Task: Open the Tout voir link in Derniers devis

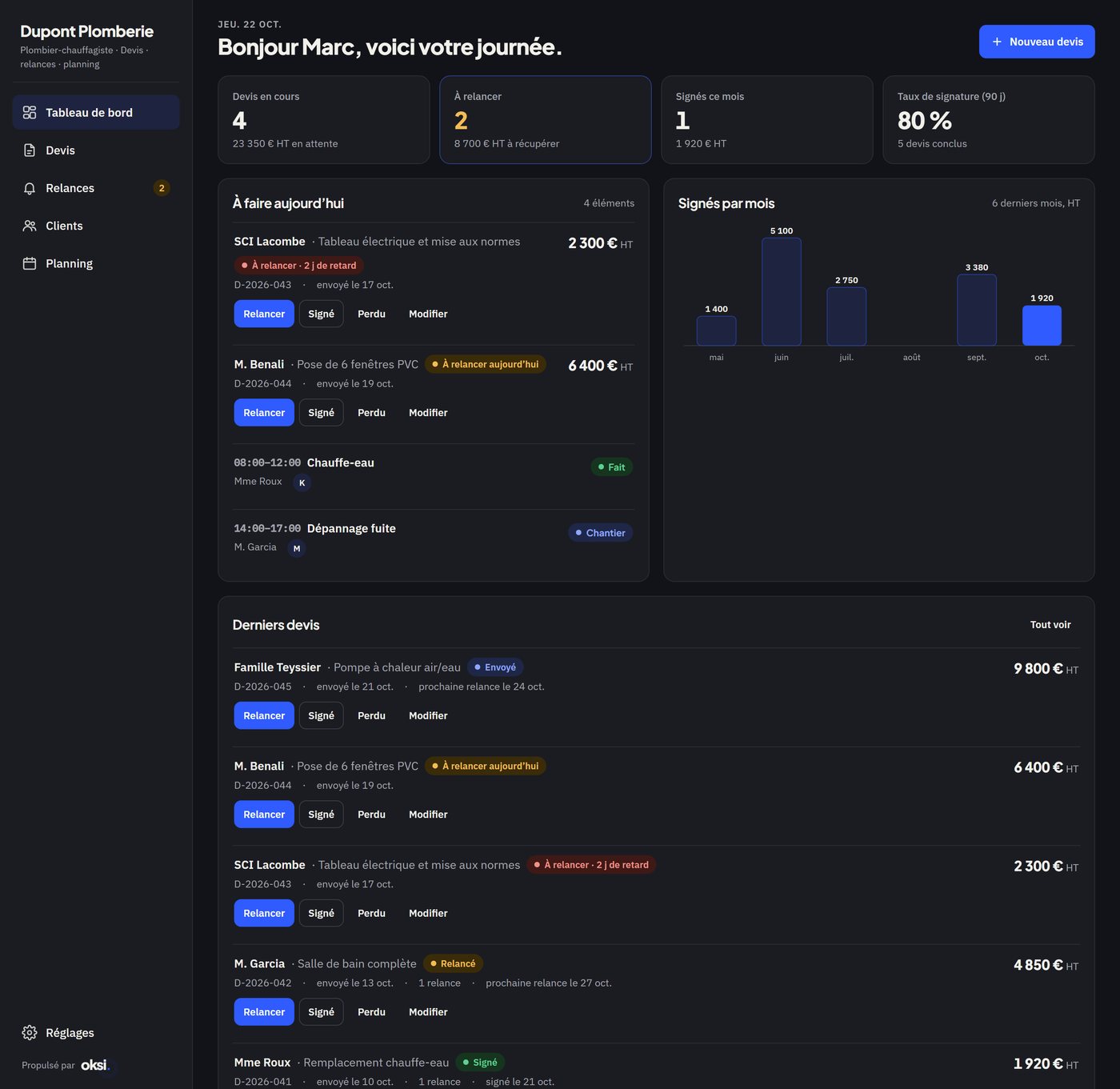Action: click(1050, 625)
